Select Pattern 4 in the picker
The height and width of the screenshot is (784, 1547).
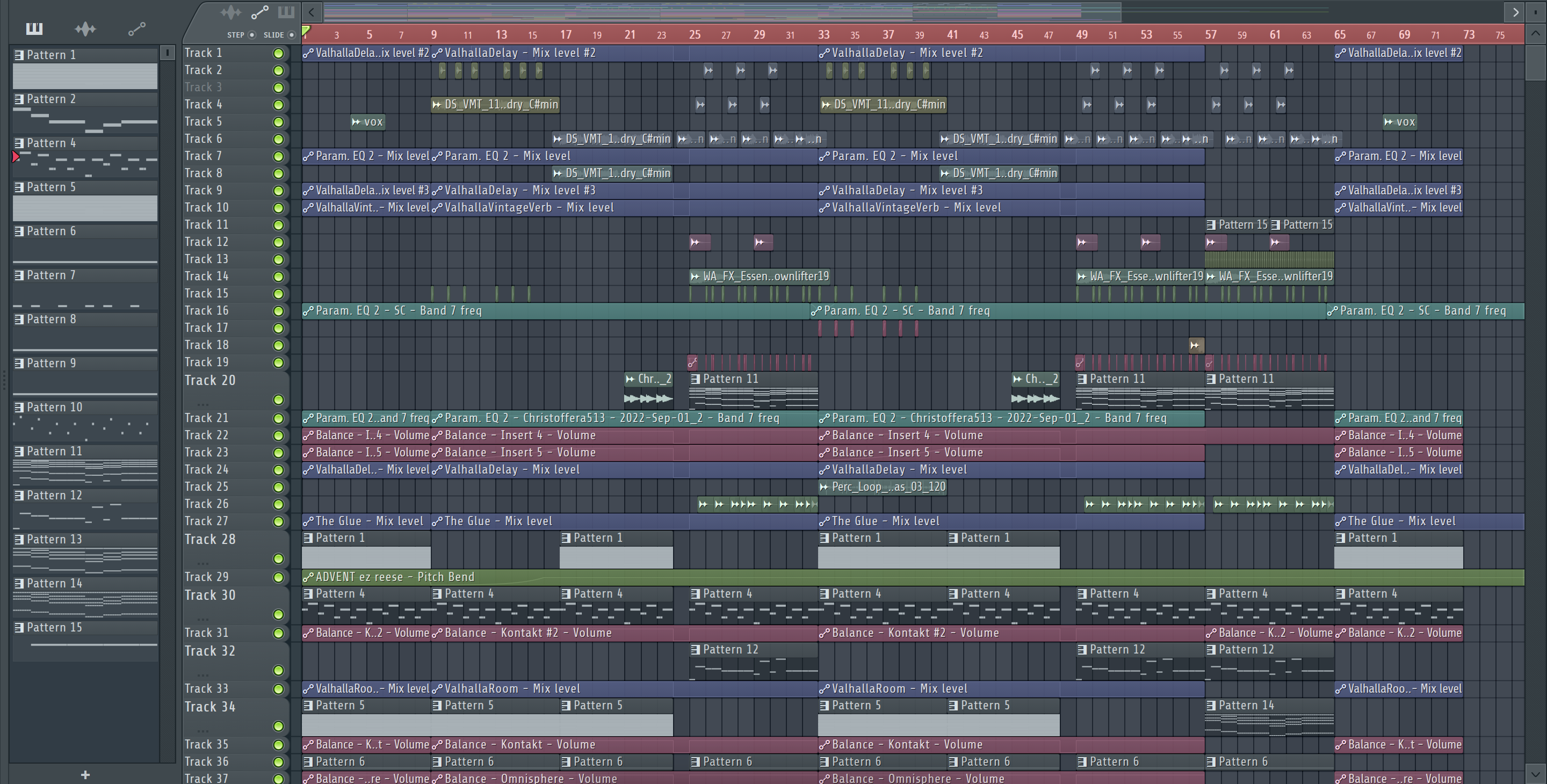pyautogui.click(x=85, y=157)
